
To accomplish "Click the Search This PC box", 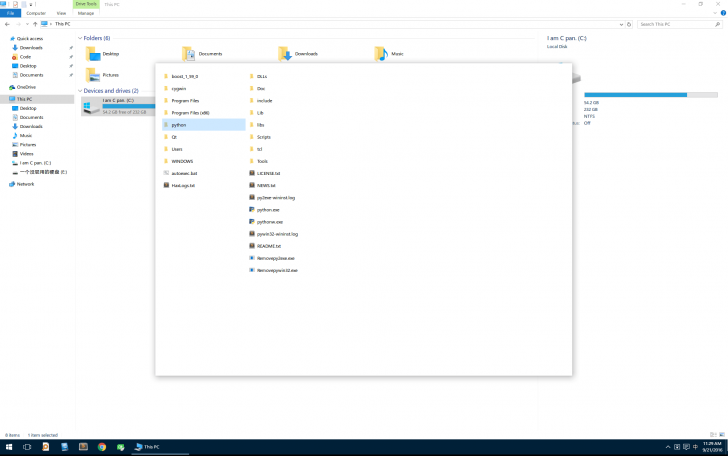I will coord(680,23).
